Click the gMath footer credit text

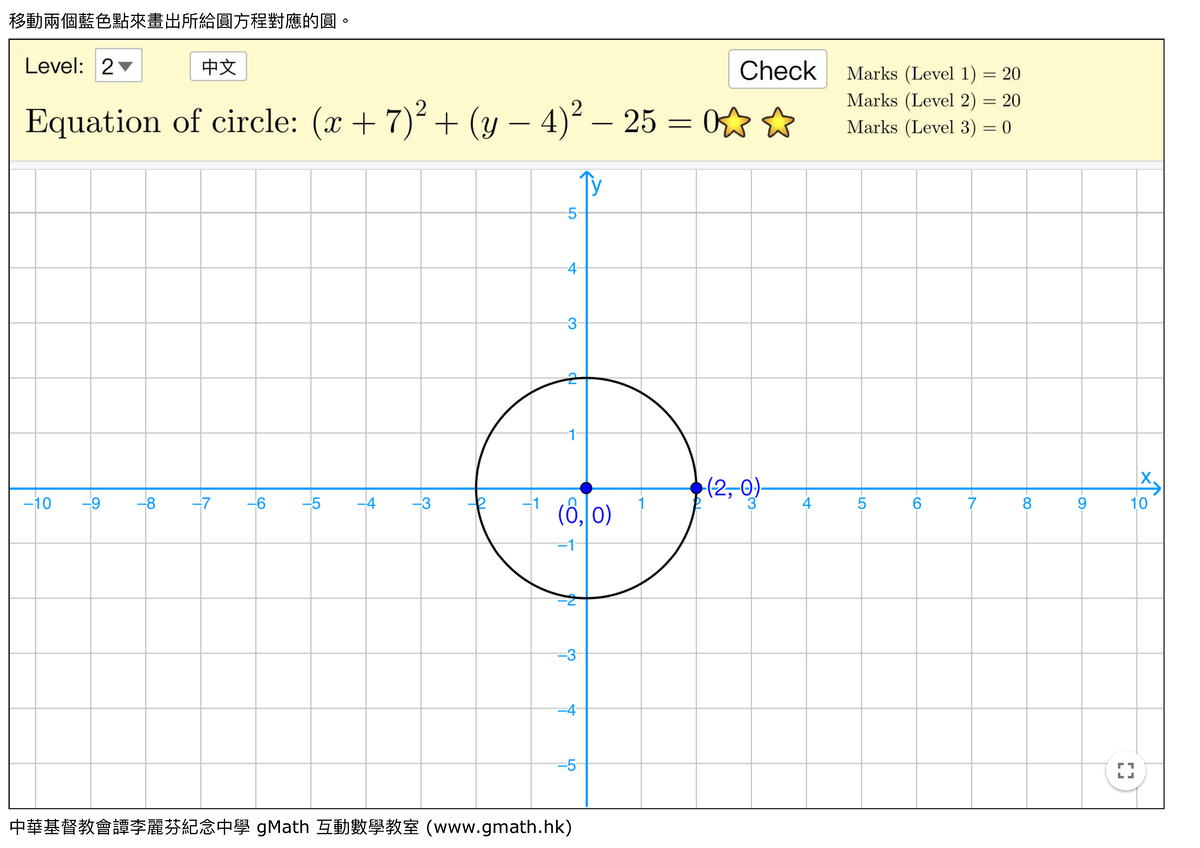291,827
